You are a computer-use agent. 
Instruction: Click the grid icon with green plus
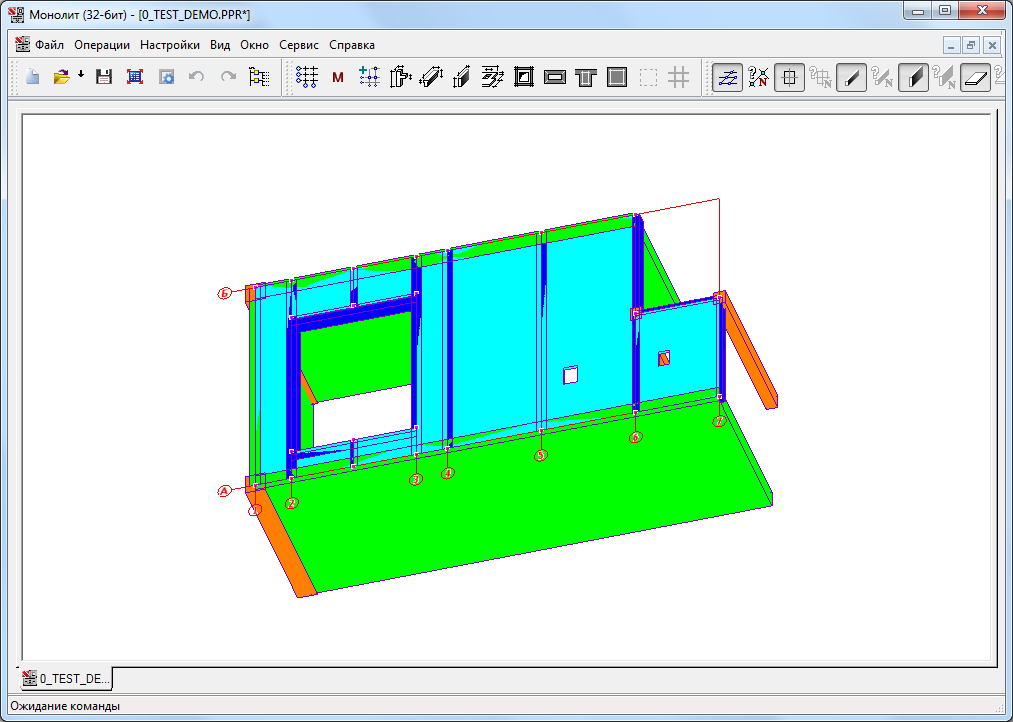click(x=370, y=77)
